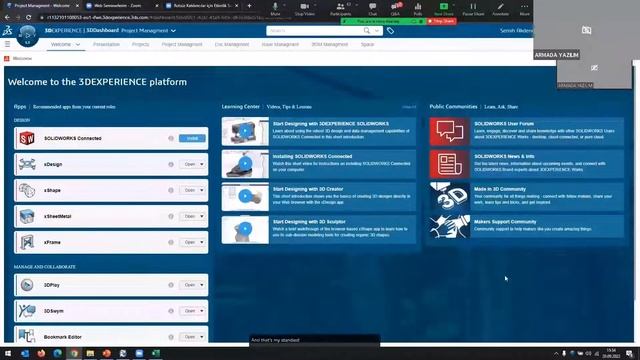Open the SOLIDWORKS User Forum community icon

(x=449, y=131)
